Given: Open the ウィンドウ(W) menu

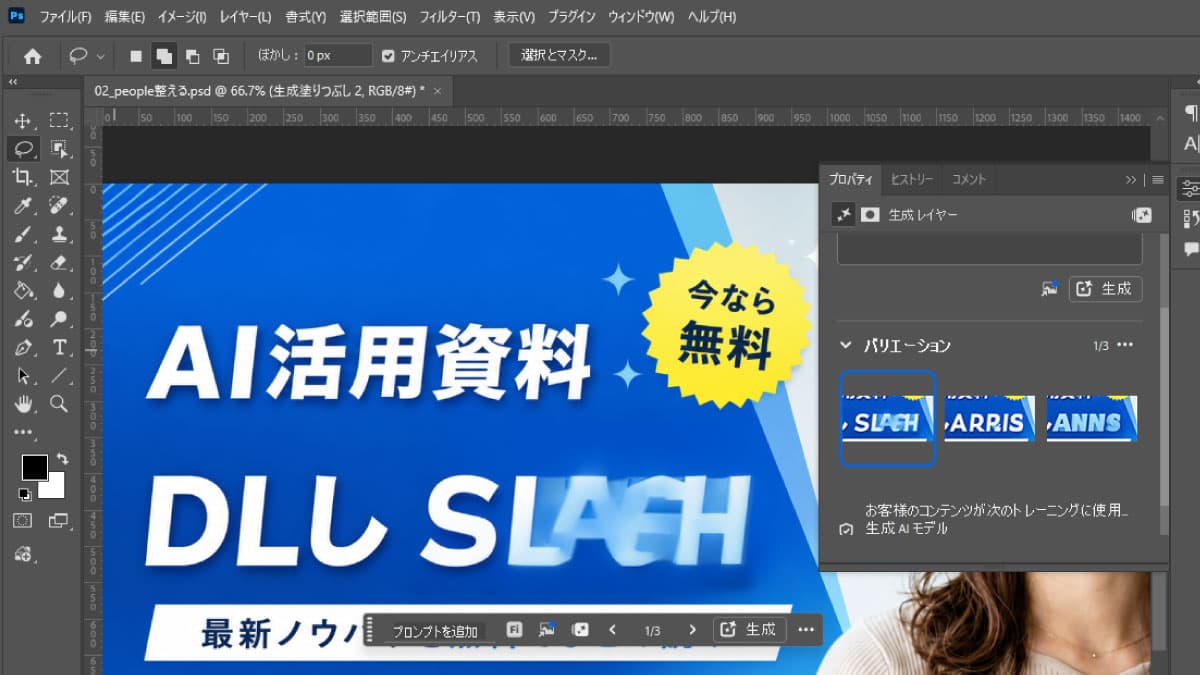Looking at the screenshot, I should (x=641, y=17).
